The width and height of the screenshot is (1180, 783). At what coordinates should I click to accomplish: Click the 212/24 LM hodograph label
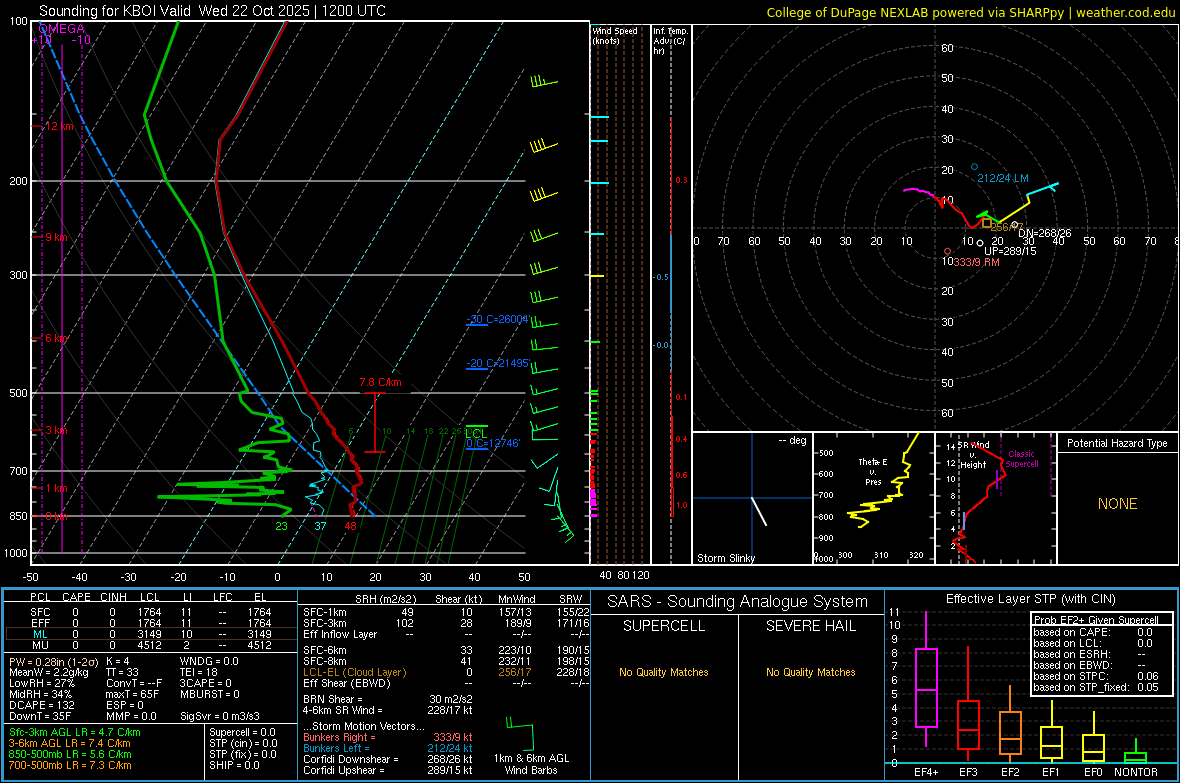tap(1002, 178)
